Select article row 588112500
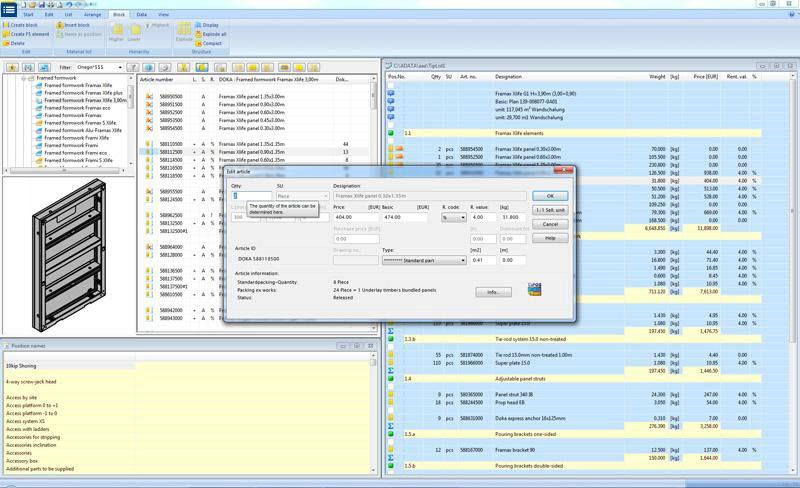The width and height of the screenshot is (800, 488). pos(254,152)
